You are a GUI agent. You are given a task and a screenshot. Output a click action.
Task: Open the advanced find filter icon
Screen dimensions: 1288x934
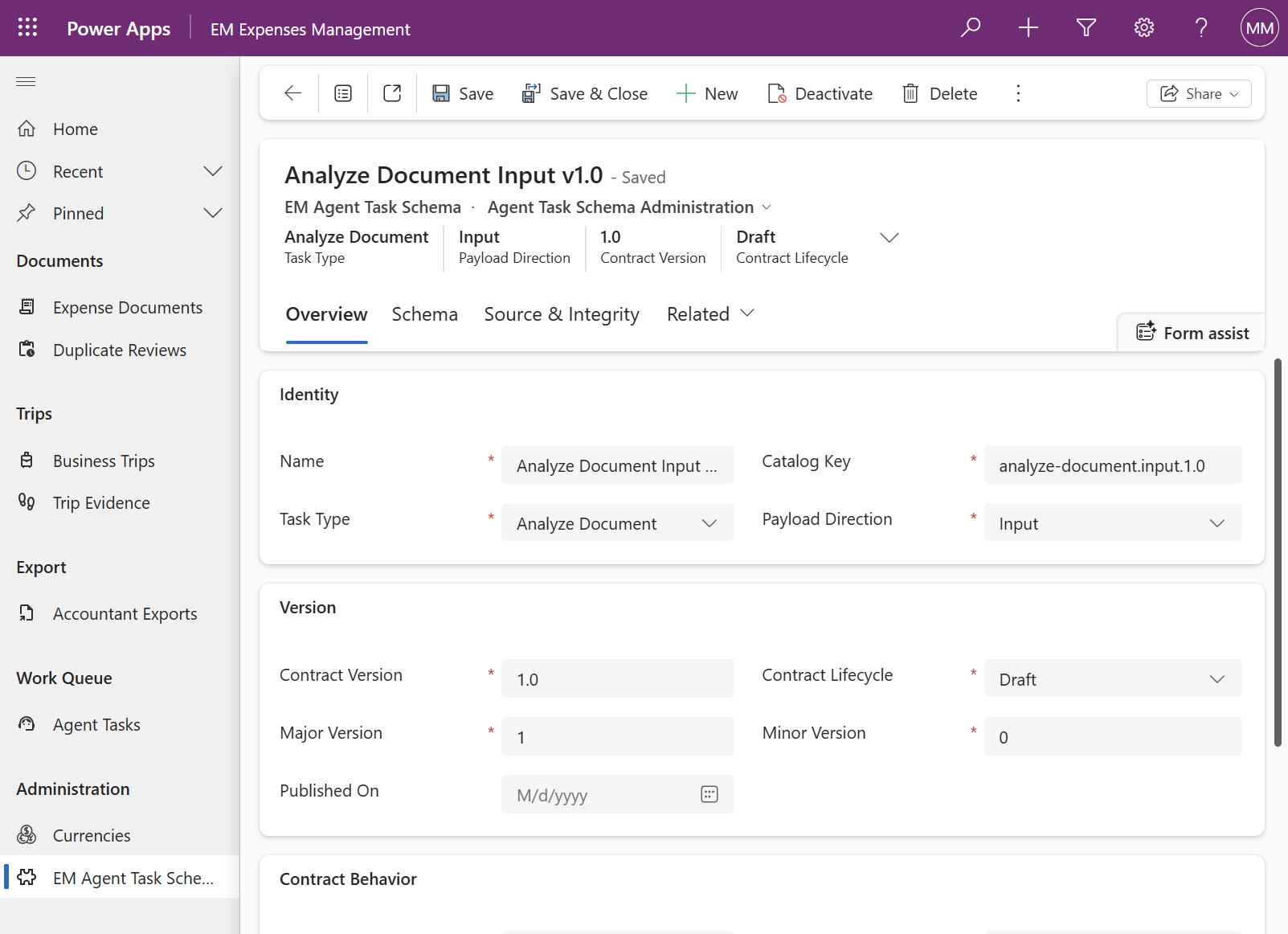pyautogui.click(x=1086, y=28)
